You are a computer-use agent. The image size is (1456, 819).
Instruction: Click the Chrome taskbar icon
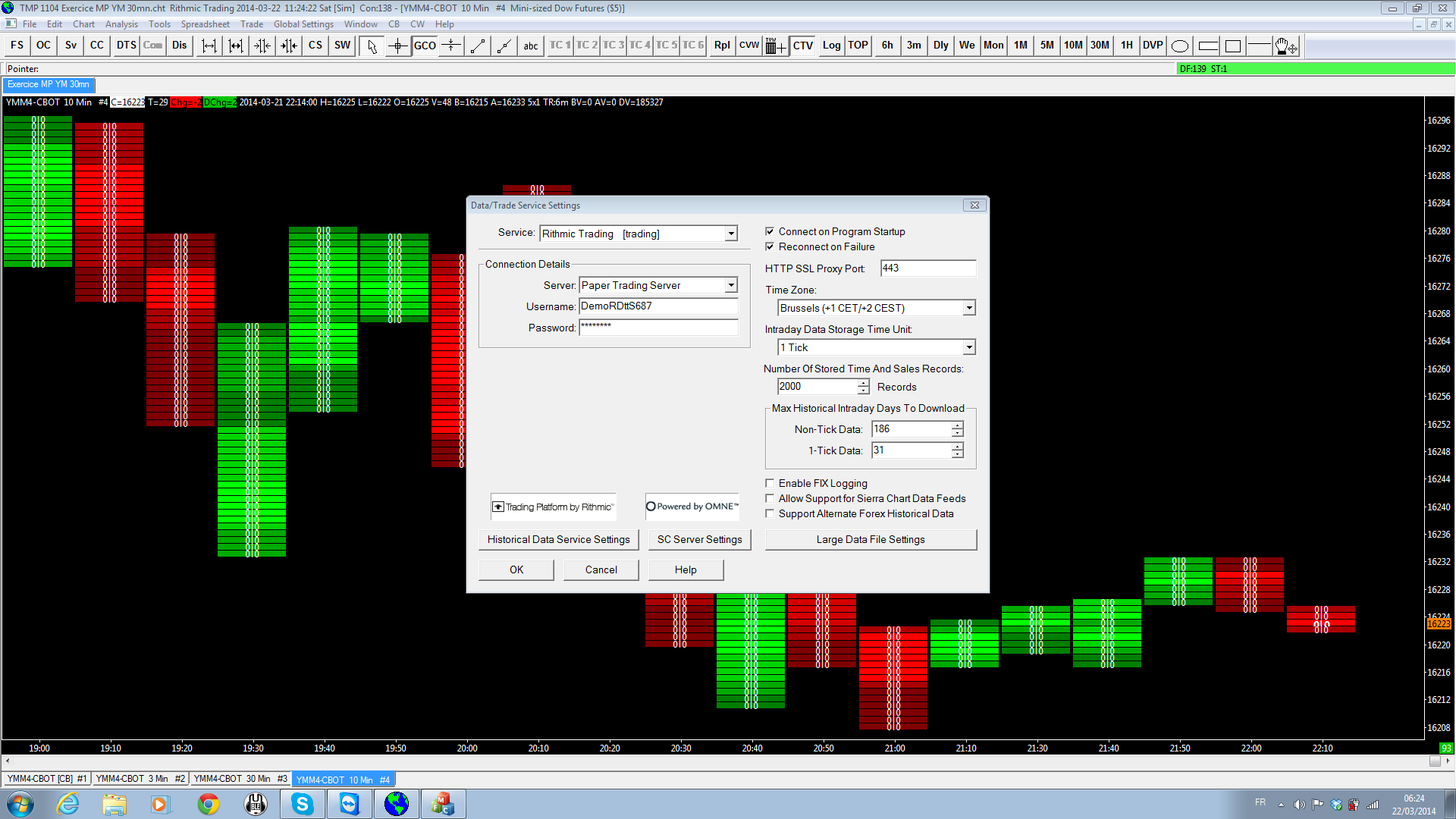(209, 803)
